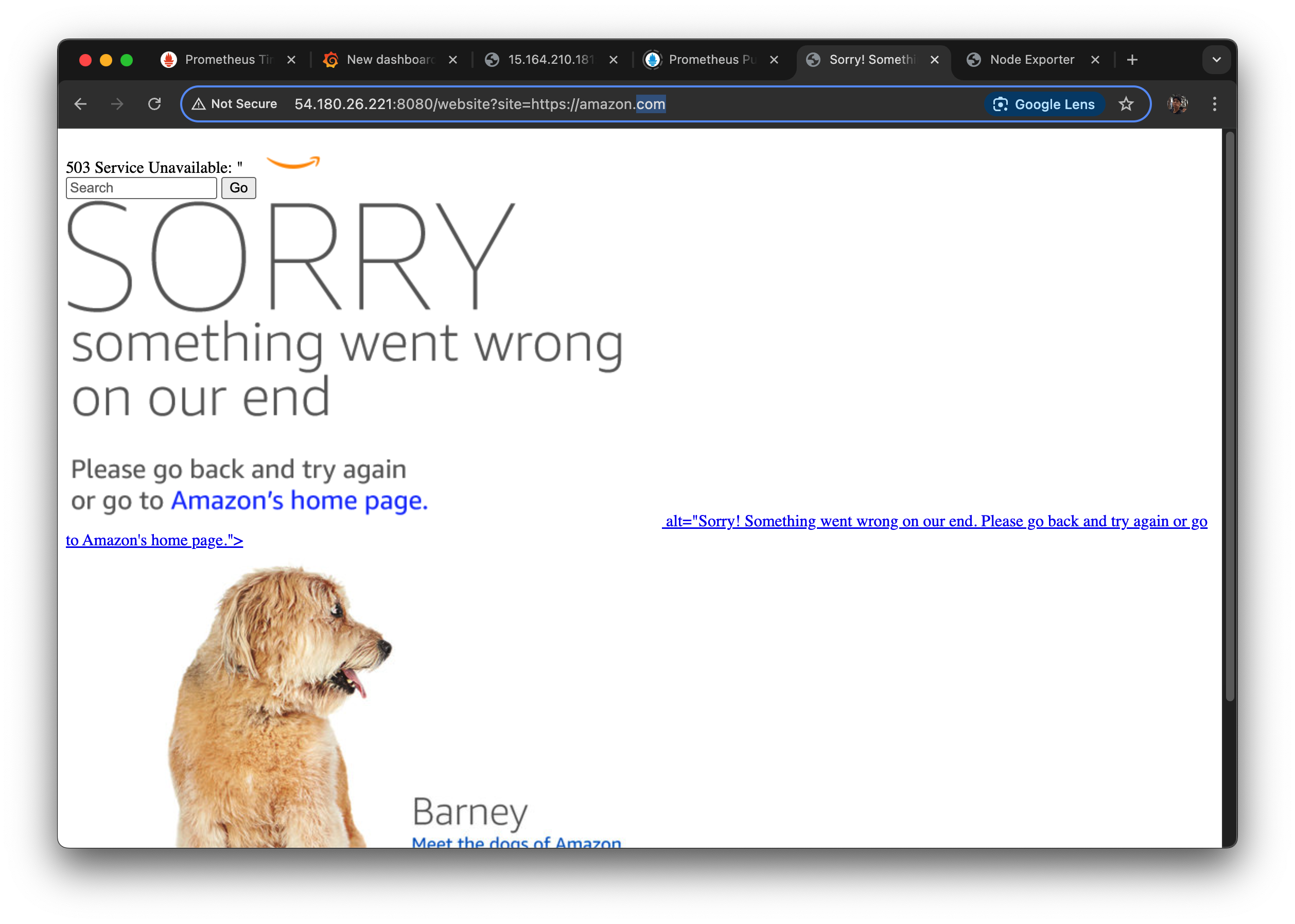Click the Go search button
This screenshot has width=1295, height=924.
click(238, 188)
